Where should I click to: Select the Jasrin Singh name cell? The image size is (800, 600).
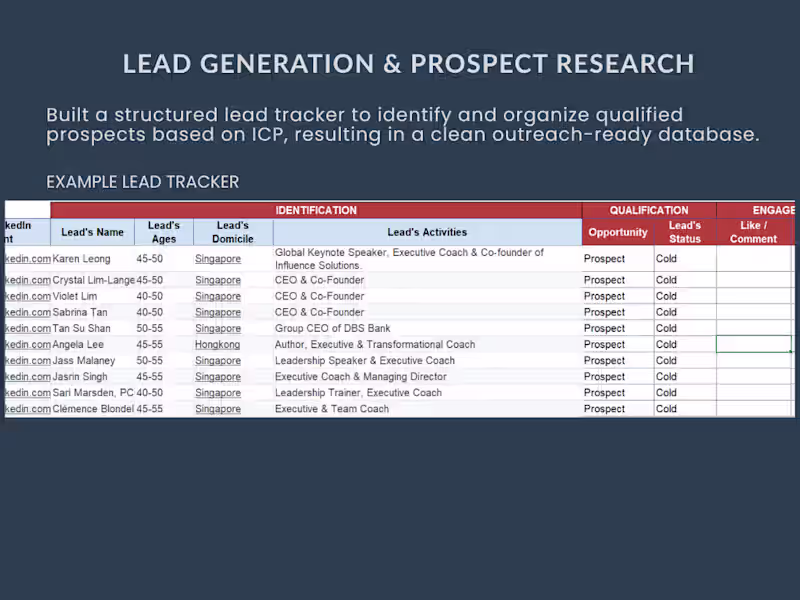92,377
